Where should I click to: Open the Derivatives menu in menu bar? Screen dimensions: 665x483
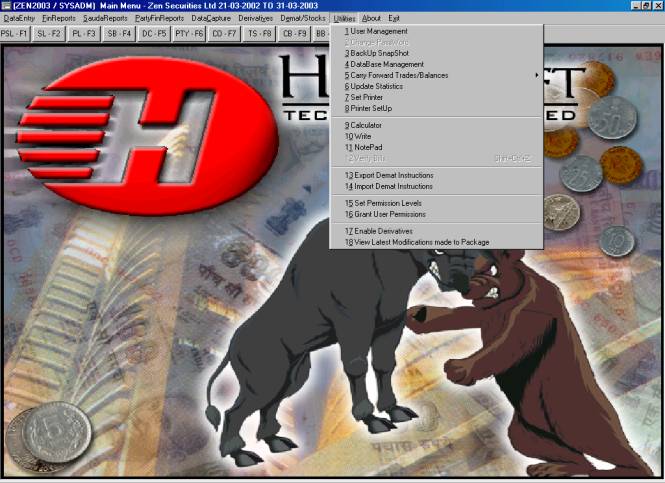[256, 18]
